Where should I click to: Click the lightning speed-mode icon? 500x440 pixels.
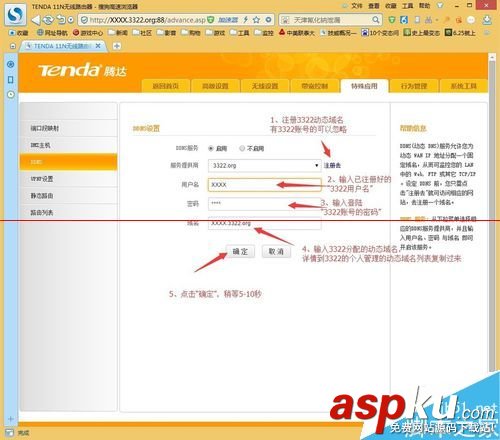pos(246,20)
